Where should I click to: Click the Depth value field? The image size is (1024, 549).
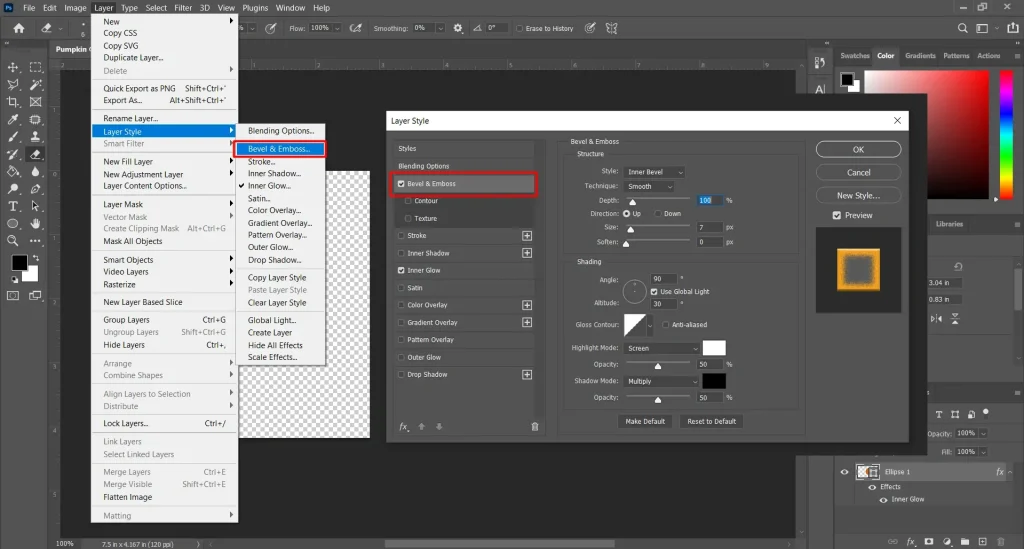tap(710, 200)
